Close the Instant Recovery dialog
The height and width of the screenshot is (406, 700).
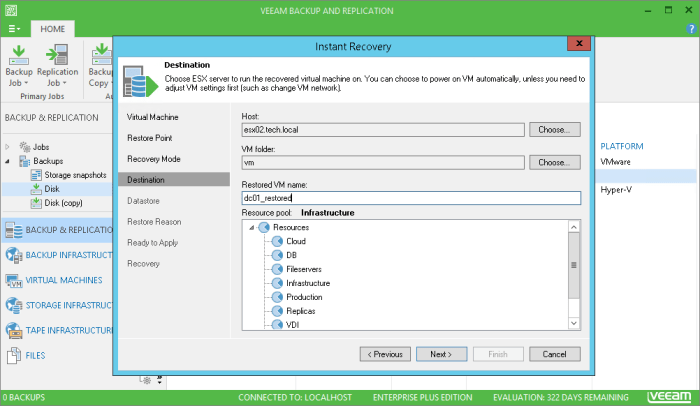pos(579,43)
